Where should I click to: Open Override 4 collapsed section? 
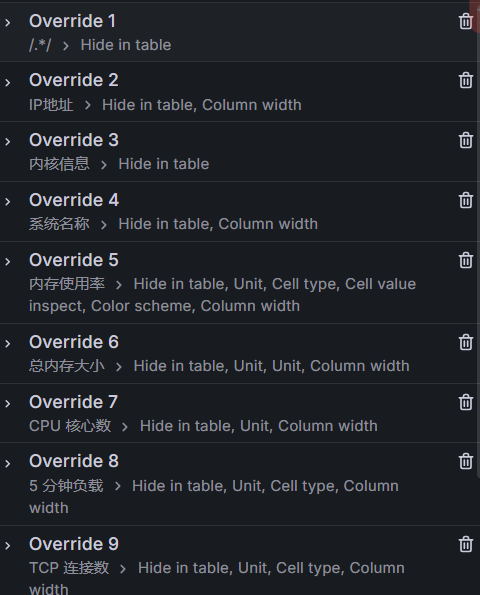coord(8,201)
